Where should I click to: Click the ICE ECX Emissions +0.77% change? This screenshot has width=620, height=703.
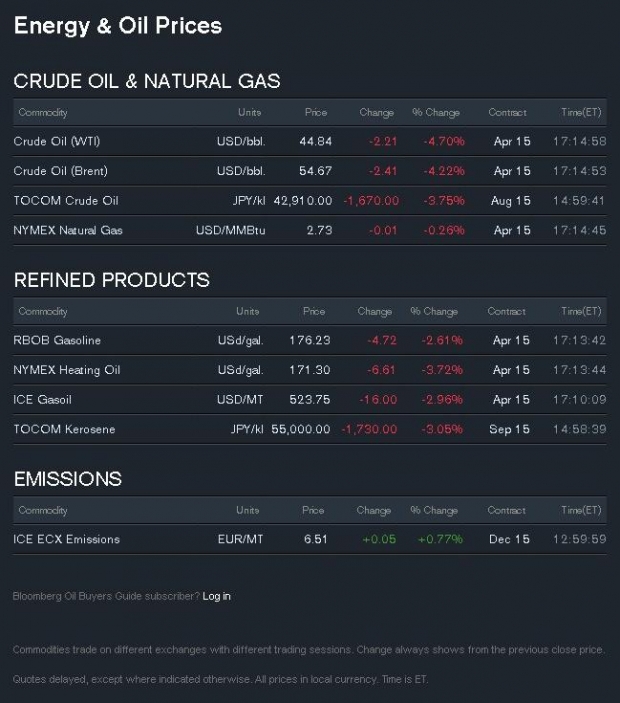(x=441, y=539)
